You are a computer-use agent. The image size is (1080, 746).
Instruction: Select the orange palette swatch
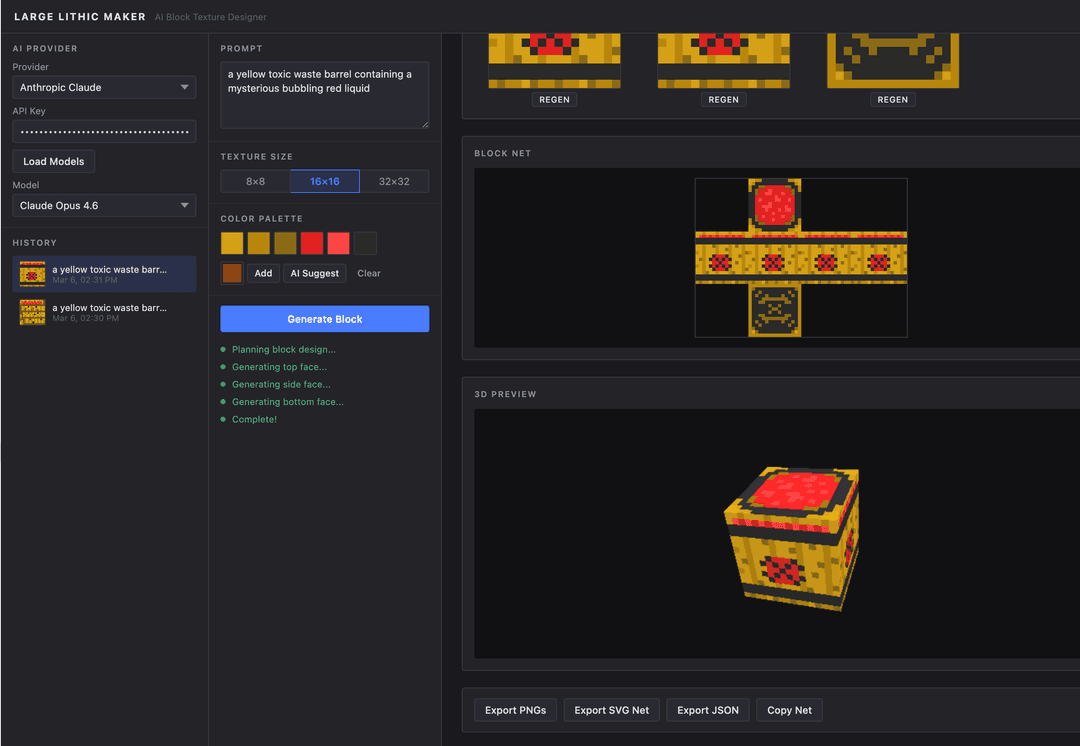tap(231, 272)
